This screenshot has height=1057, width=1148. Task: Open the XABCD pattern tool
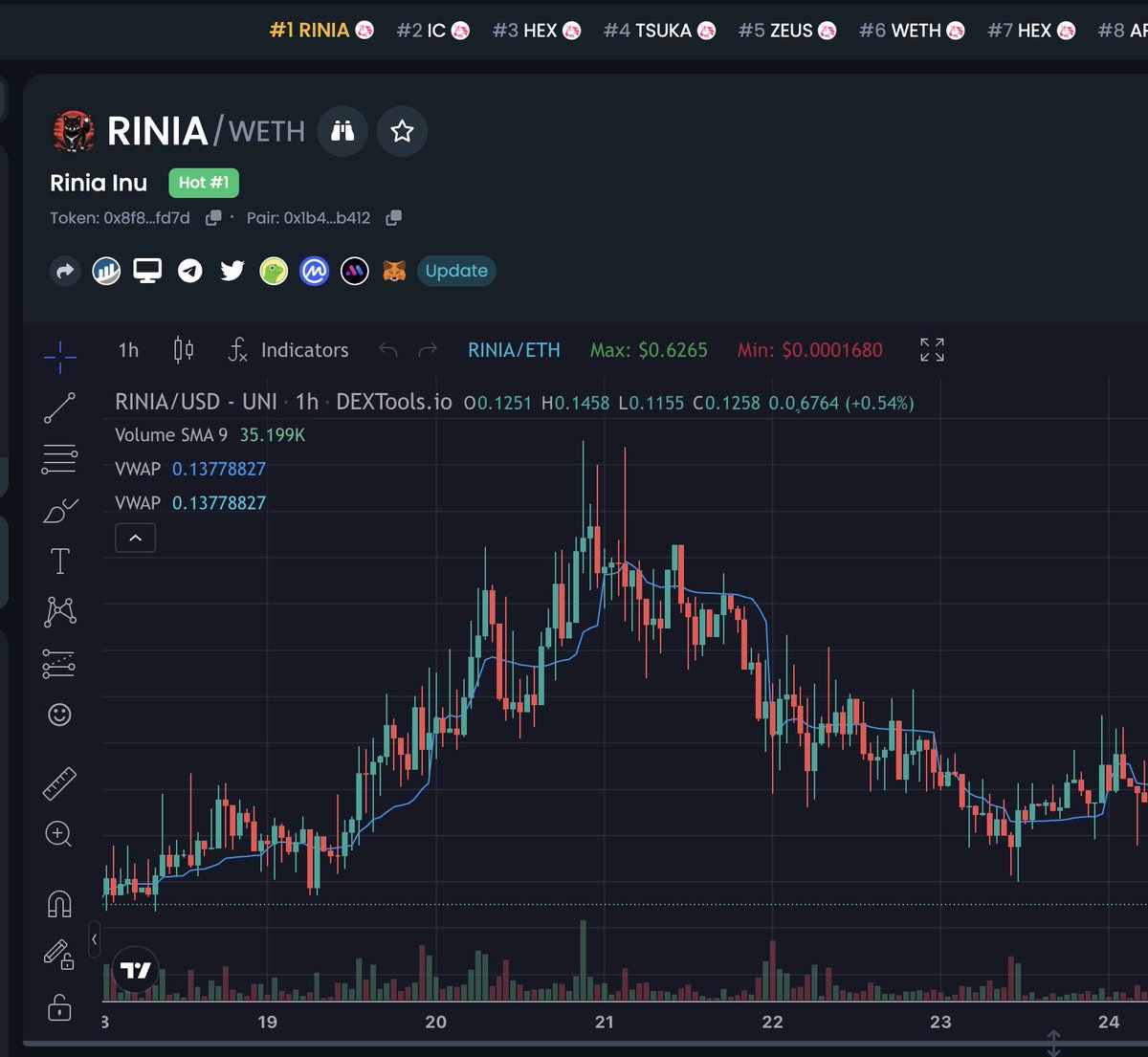59,611
